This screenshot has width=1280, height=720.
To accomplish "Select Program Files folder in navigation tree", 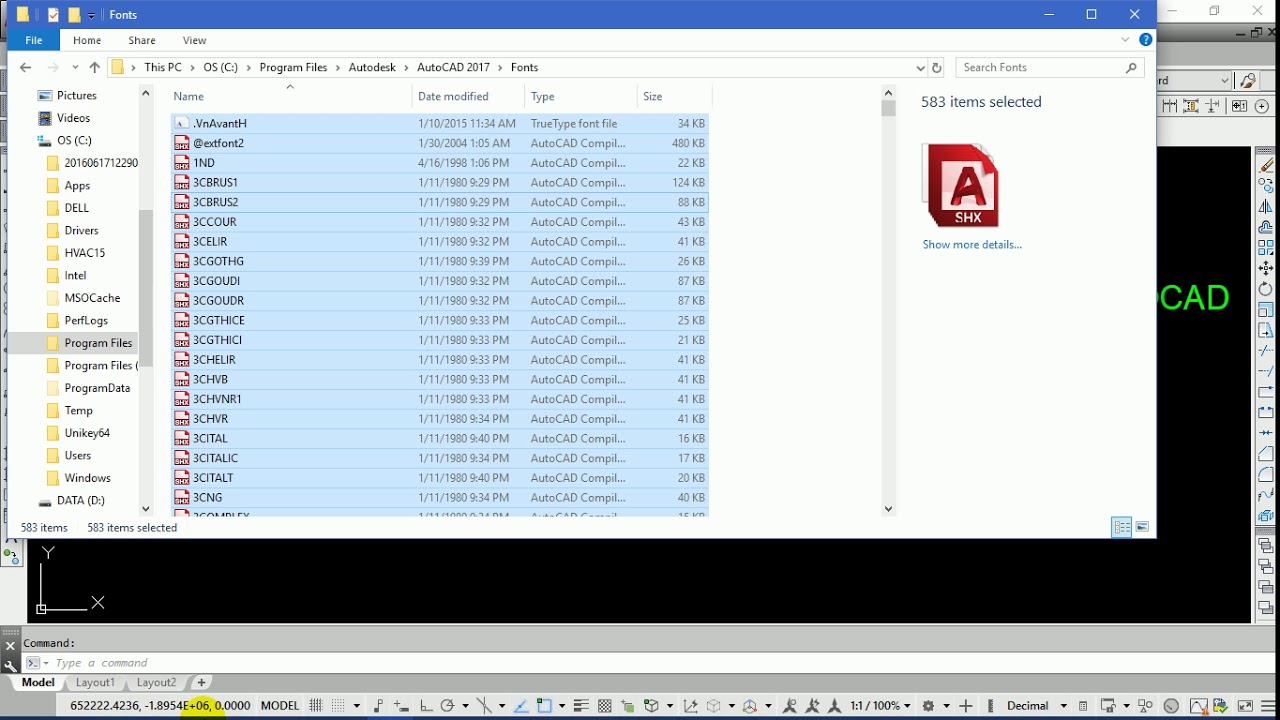I will point(98,343).
